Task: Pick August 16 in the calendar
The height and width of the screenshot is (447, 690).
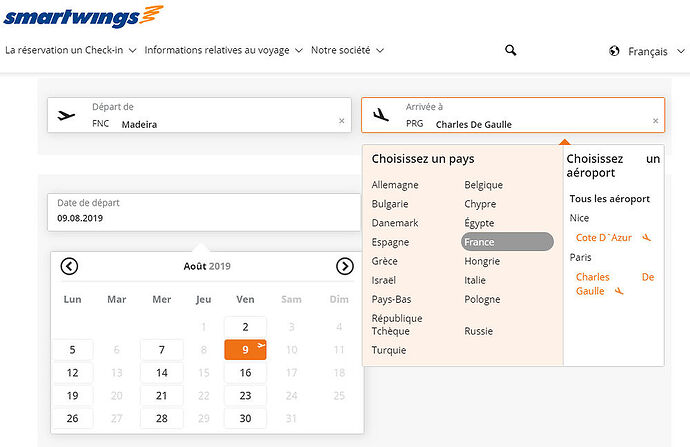Action: [245, 373]
